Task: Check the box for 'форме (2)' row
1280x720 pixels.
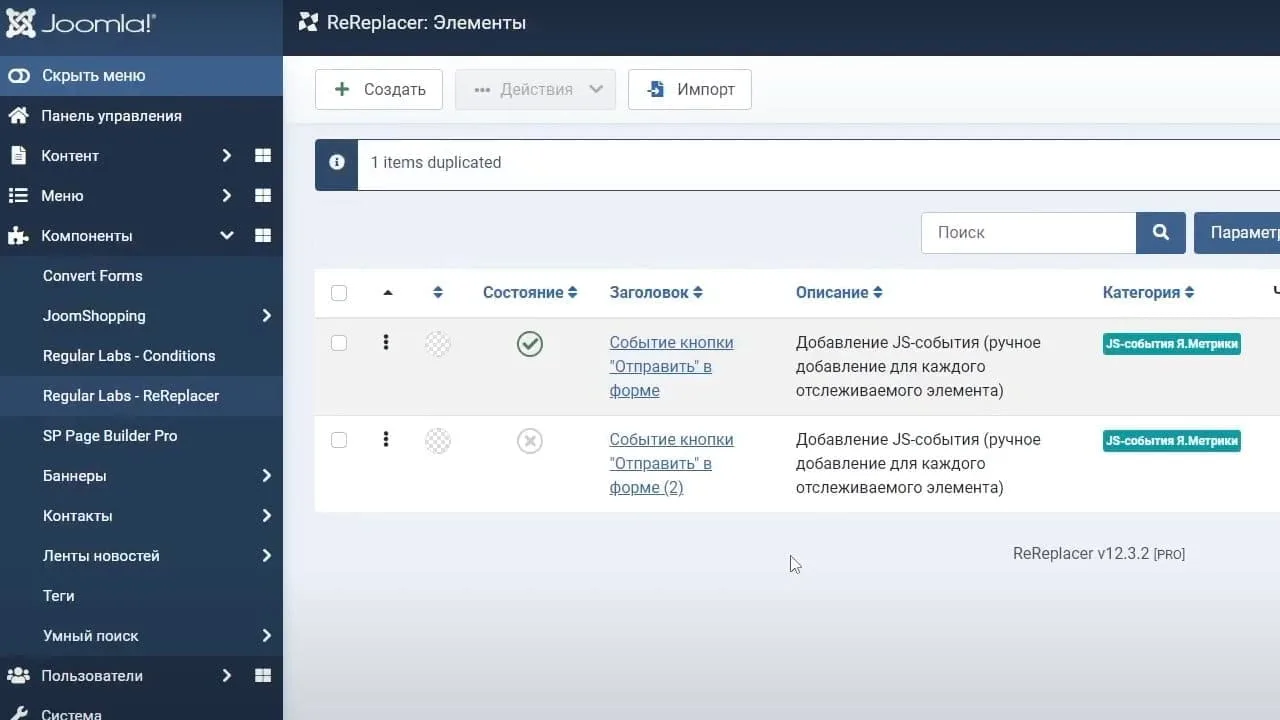Action: tap(339, 440)
